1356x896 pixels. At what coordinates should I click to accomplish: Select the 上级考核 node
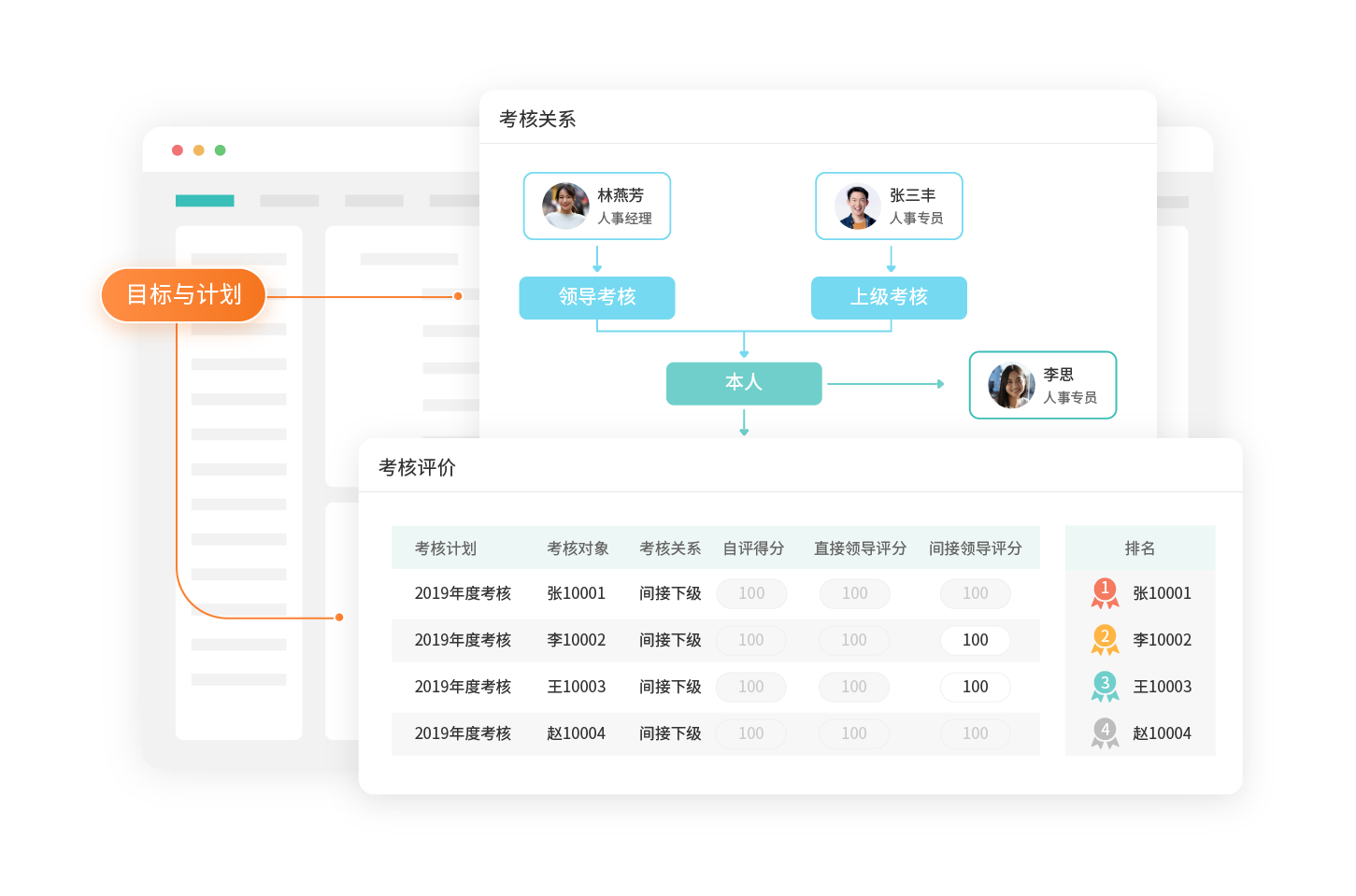pyautogui.click(x=889, y=297)
